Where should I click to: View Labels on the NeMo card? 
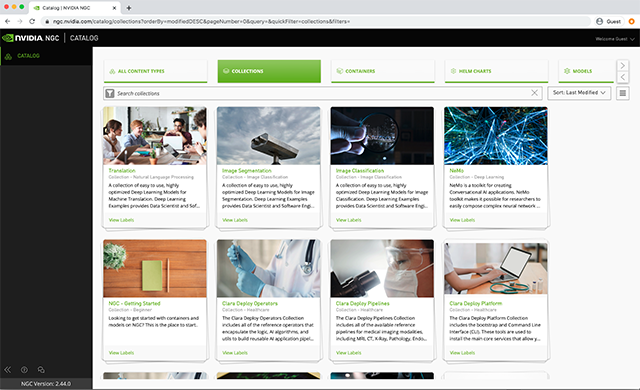click(x=462, y=220)
